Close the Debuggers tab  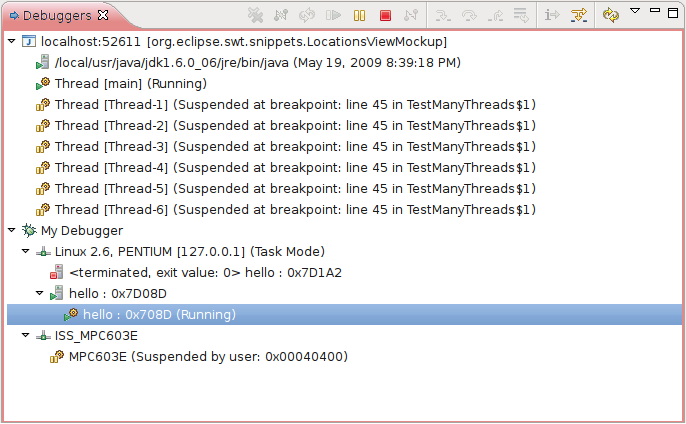pos(103,15)
